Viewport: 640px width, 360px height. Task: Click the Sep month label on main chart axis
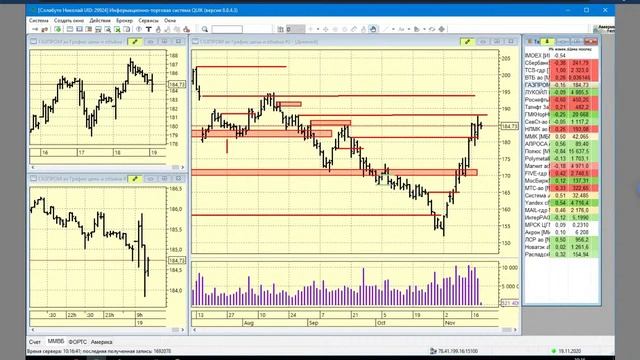313,323
